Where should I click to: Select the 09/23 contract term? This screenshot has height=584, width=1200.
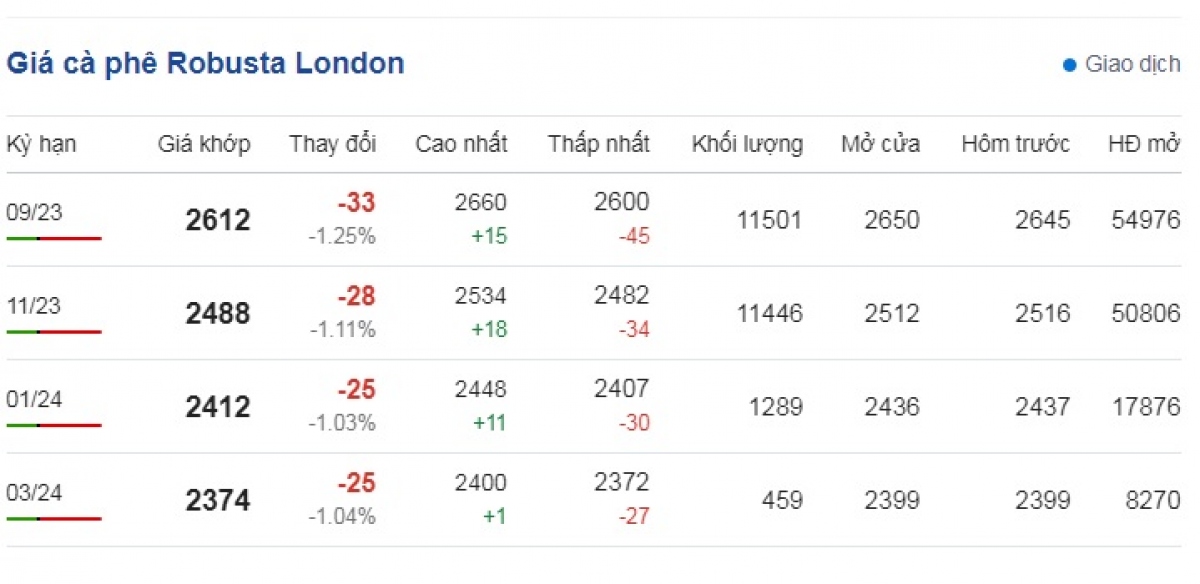pos(33,211)
